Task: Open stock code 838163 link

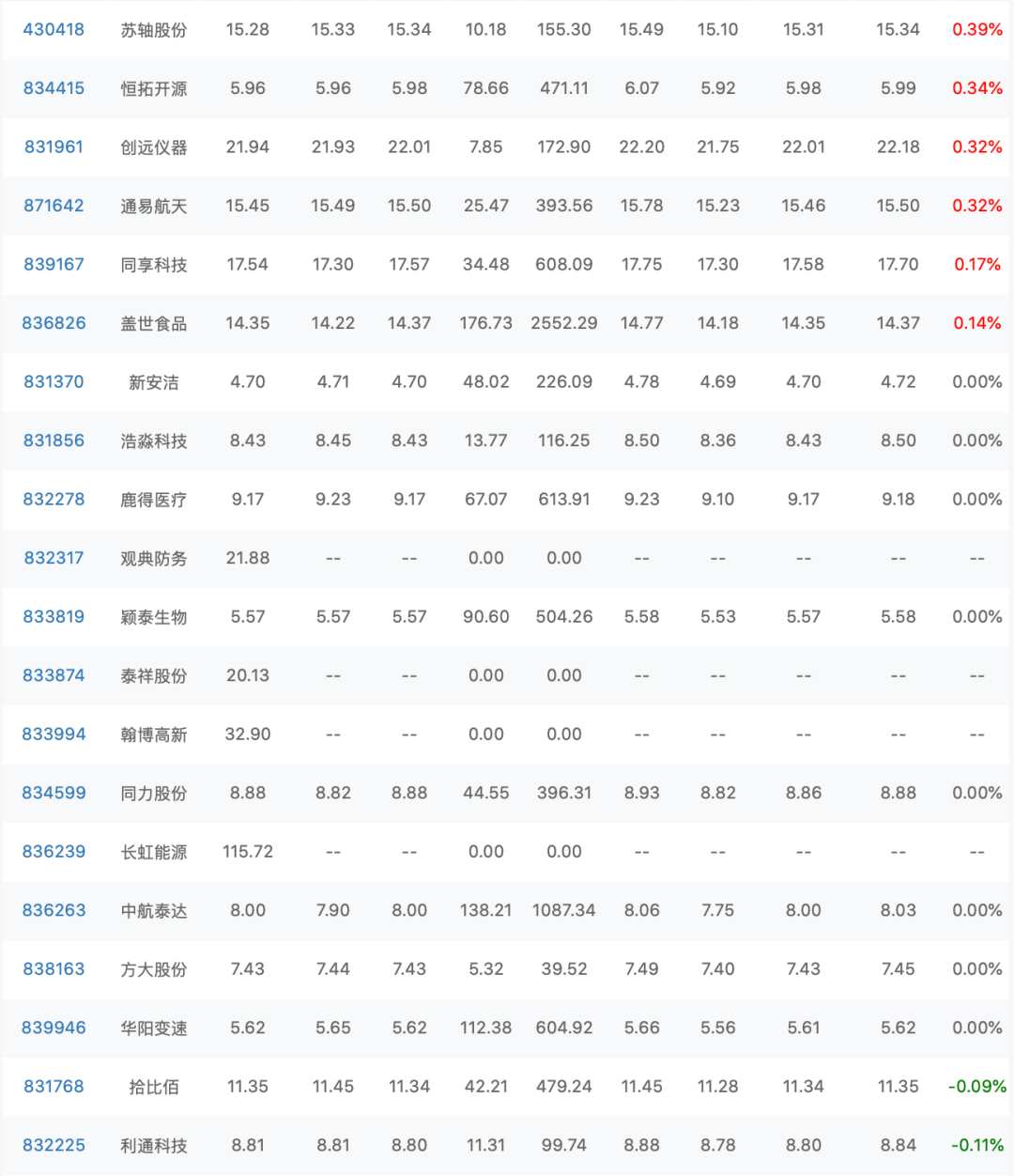Action: 54,968
